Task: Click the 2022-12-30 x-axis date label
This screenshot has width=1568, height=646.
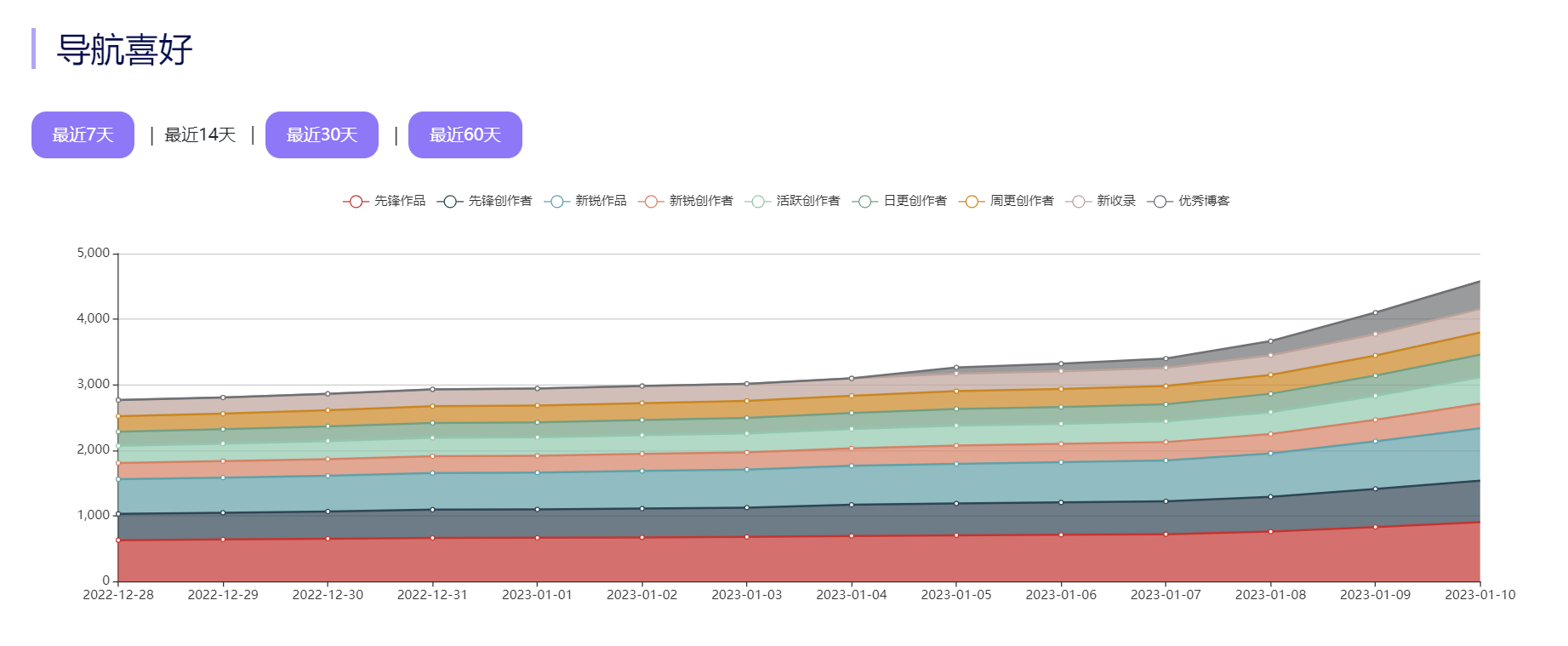Action: pyautogui.click(x=328, y=595)
